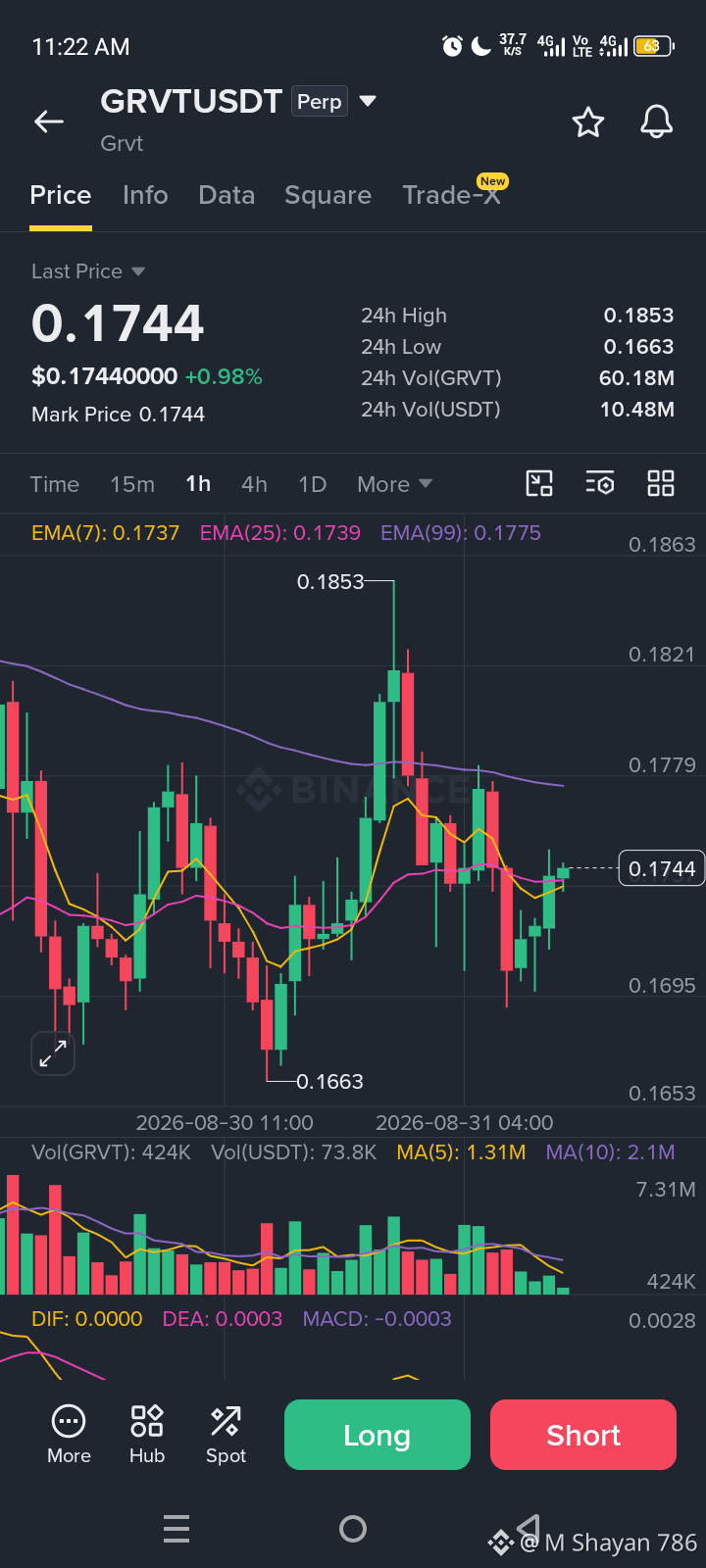Open the Hub icon
The width and height of the screenshot is (706, 1568).
pos(147,1435)
